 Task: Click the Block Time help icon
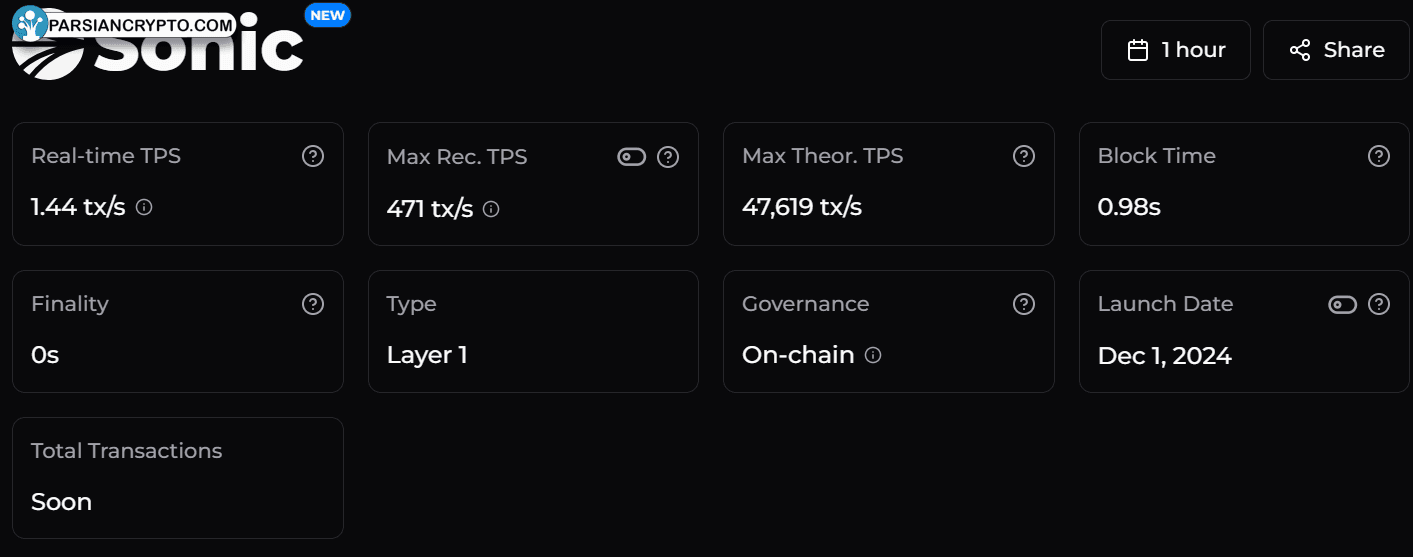pos(1379,156)
